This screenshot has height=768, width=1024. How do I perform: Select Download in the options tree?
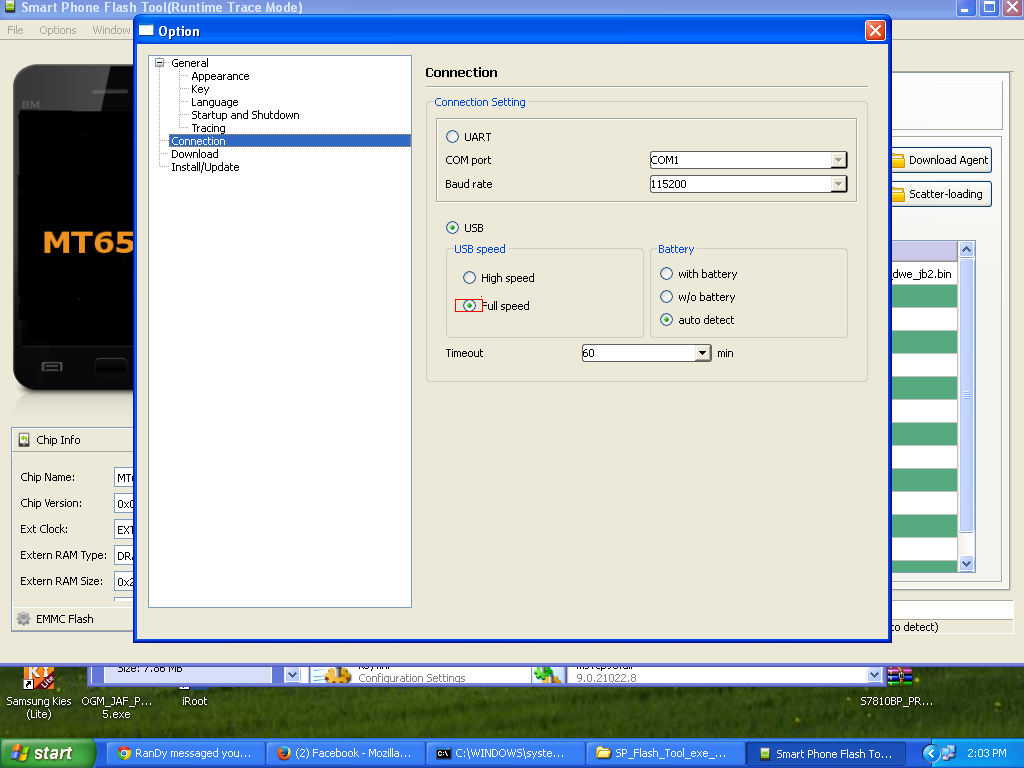tap(194, 154)
